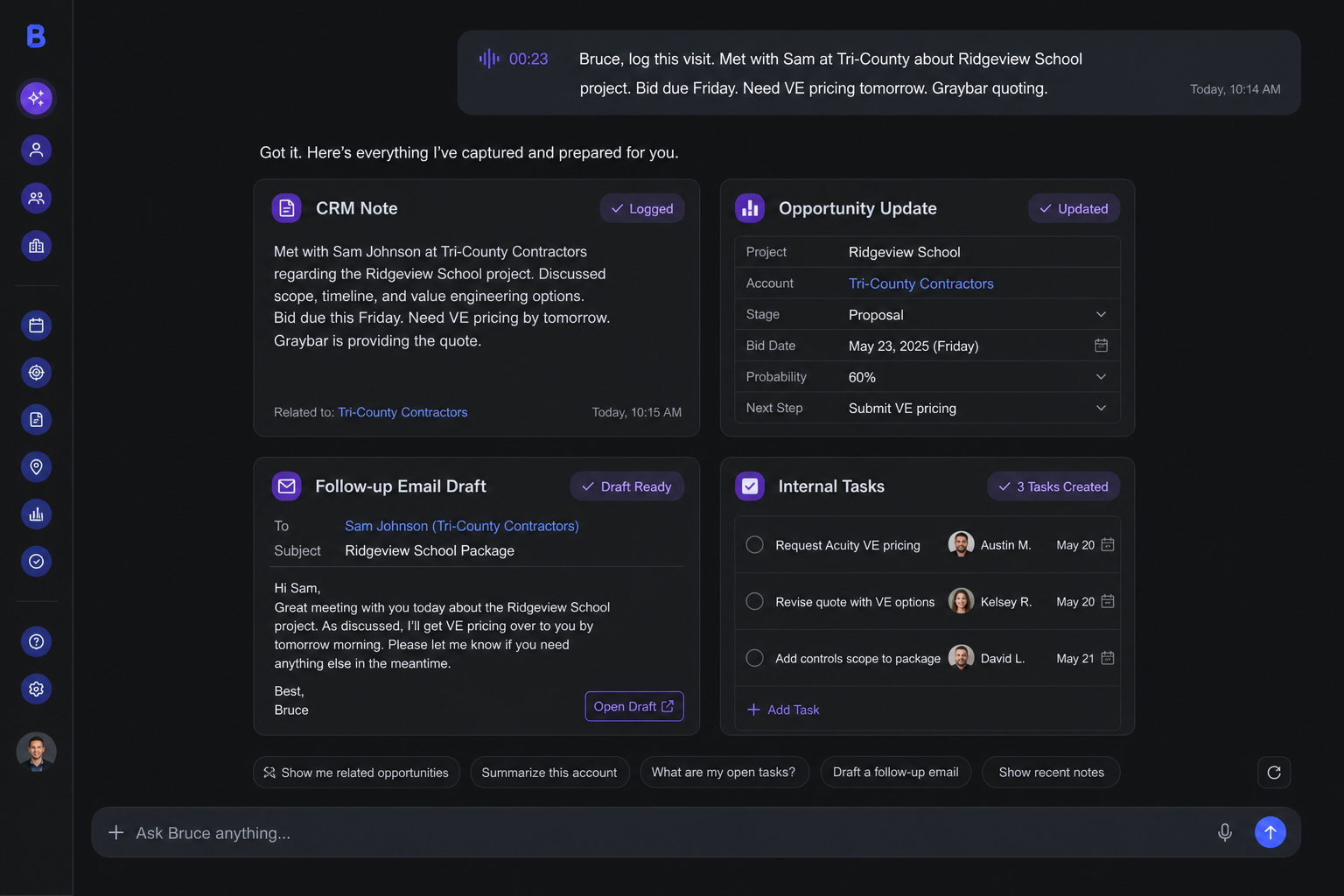Viewport: 1344px width, 896px height.
Task: Open the user profile avatar in sidebar
Action: tap(36, 752)
